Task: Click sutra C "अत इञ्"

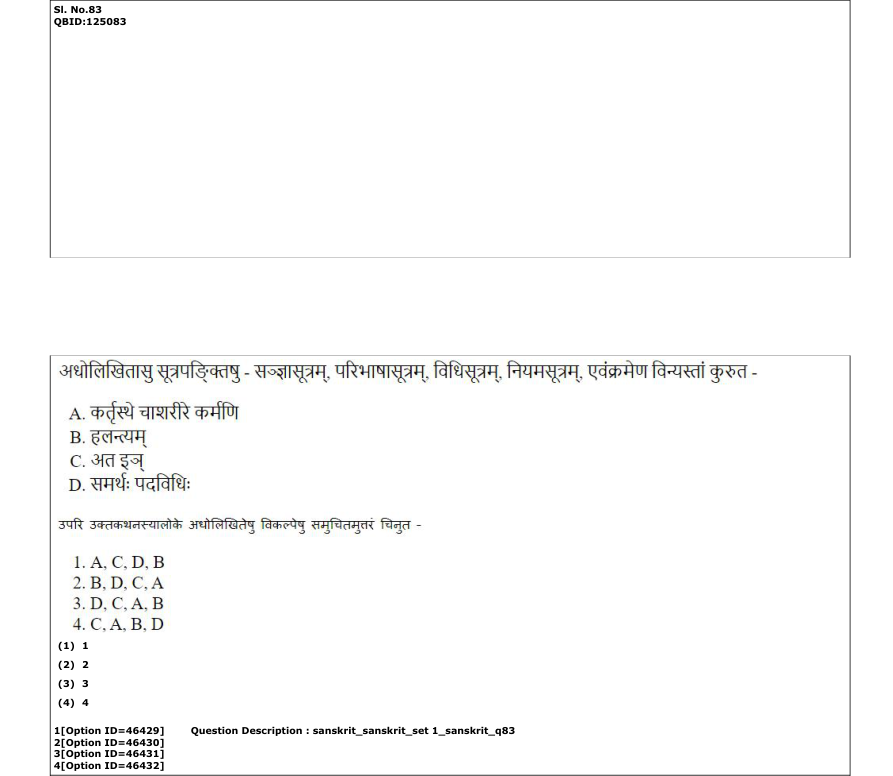Action: click(107, 461)
